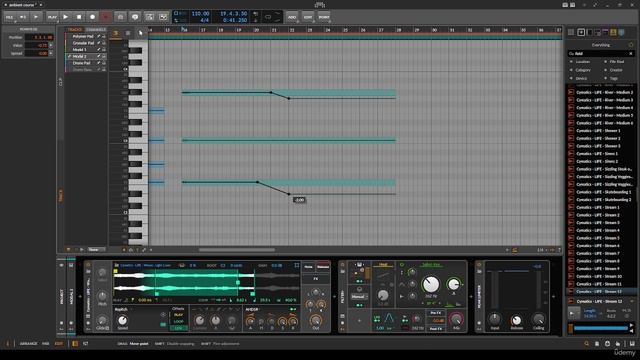Image resolution: width=640 pixels, height=360 pixels.
Task: Expand the Value field's arrow button
Action: pyautogui.click(x=51, y=45)
